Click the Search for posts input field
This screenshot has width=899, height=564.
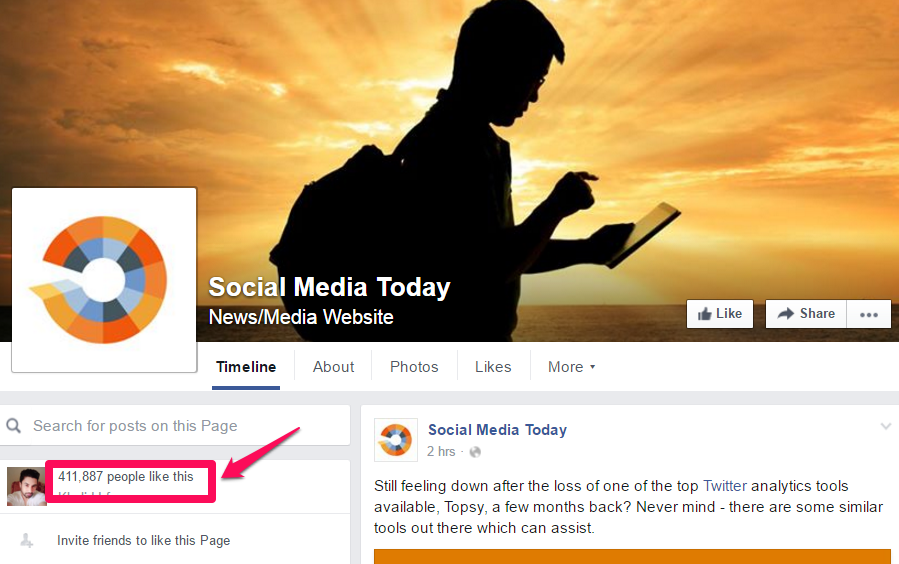tap(175, 425)
